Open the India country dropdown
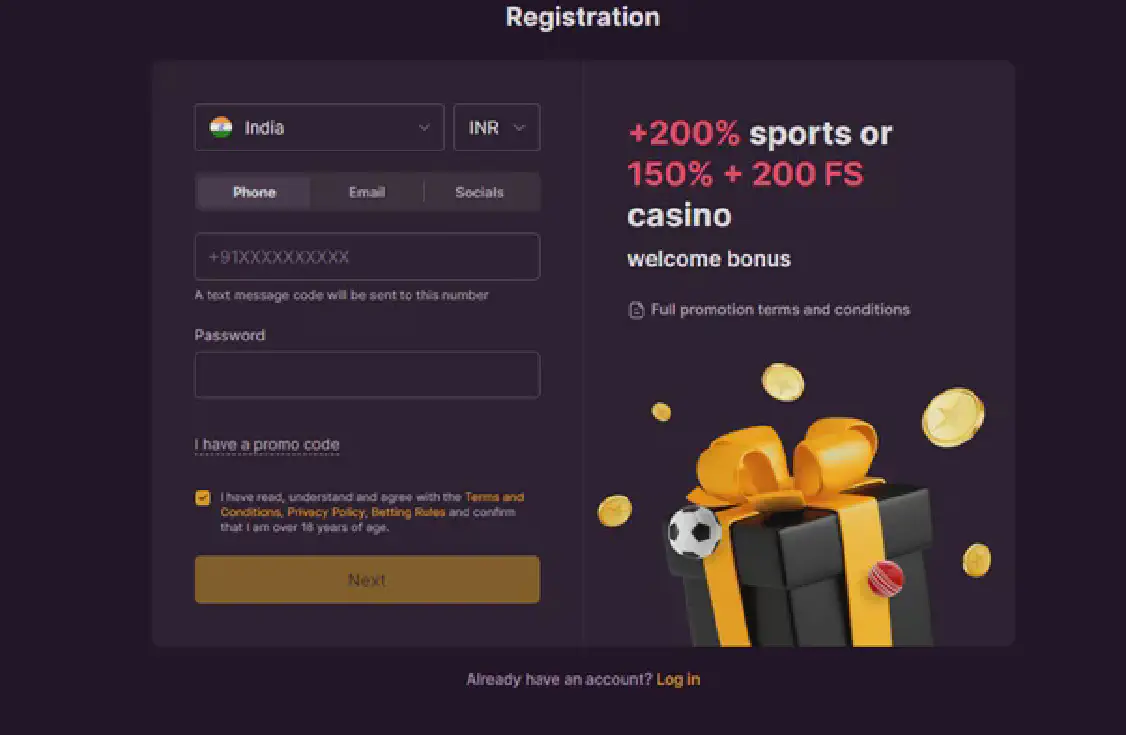This screenshot has height=735, width=1126. (x=319, y=128)
